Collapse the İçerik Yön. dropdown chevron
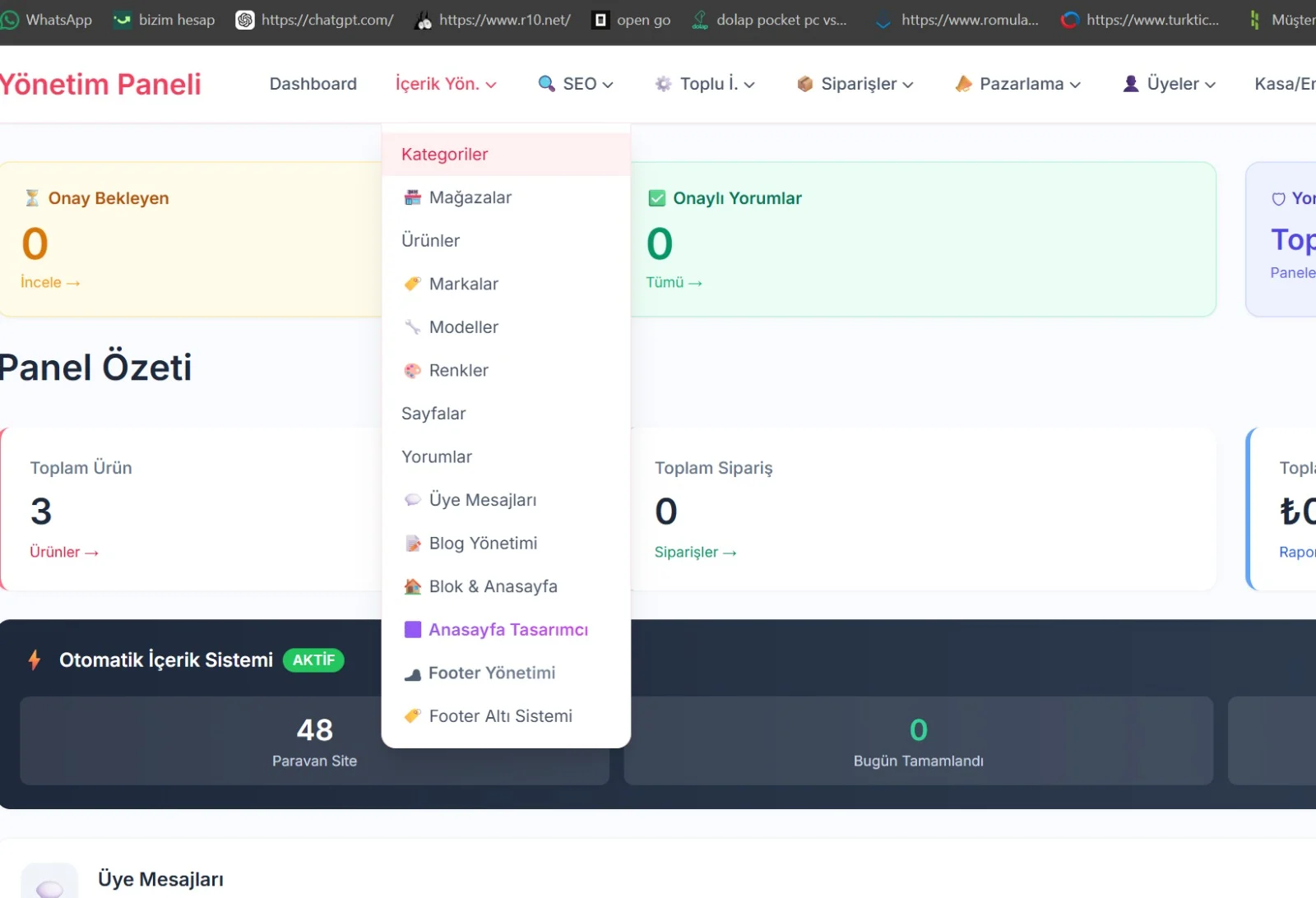Image resolution: width=1316 pixels, height=898 pixels. (491, 85)
